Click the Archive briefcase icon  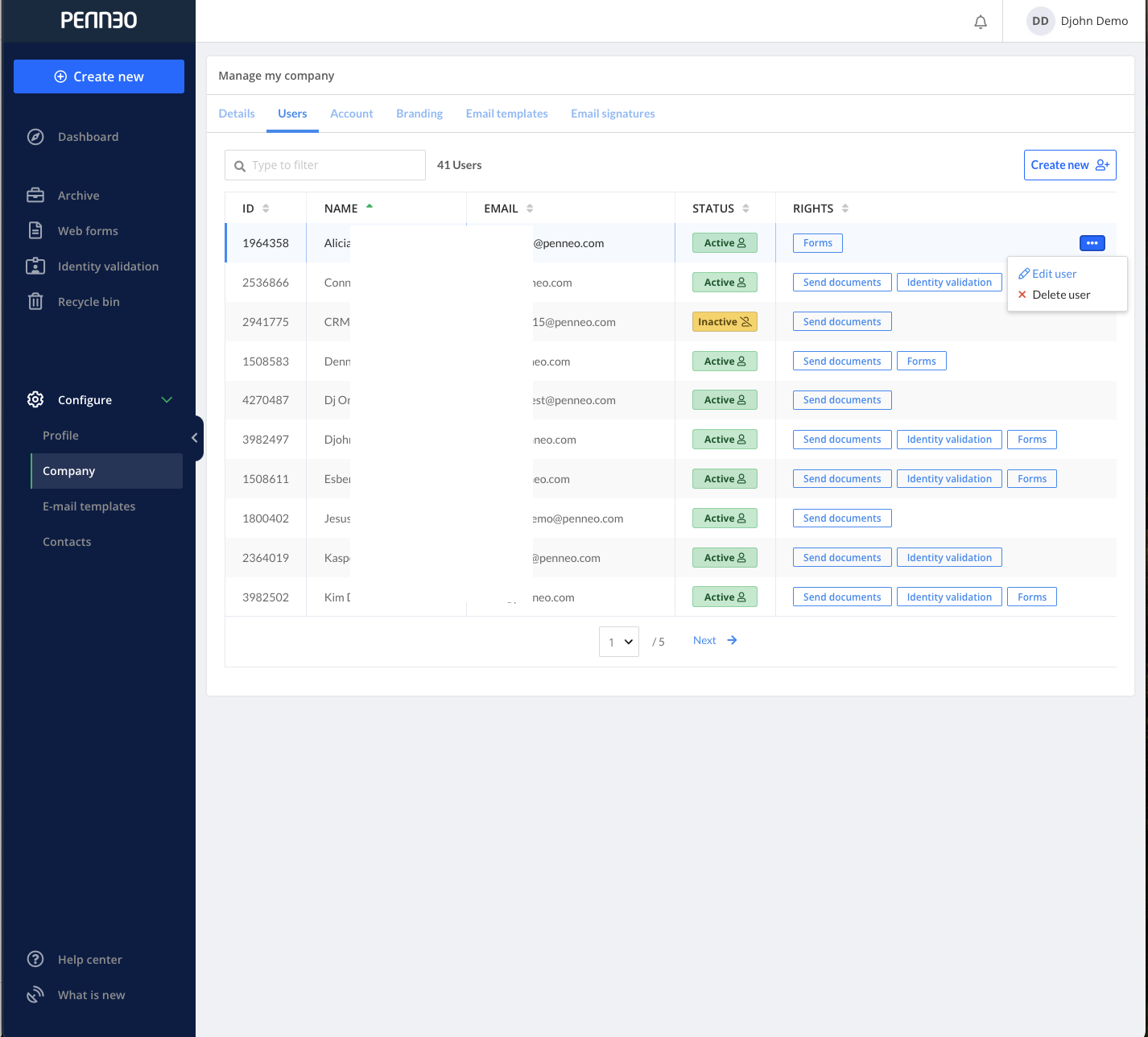[35, 196]
